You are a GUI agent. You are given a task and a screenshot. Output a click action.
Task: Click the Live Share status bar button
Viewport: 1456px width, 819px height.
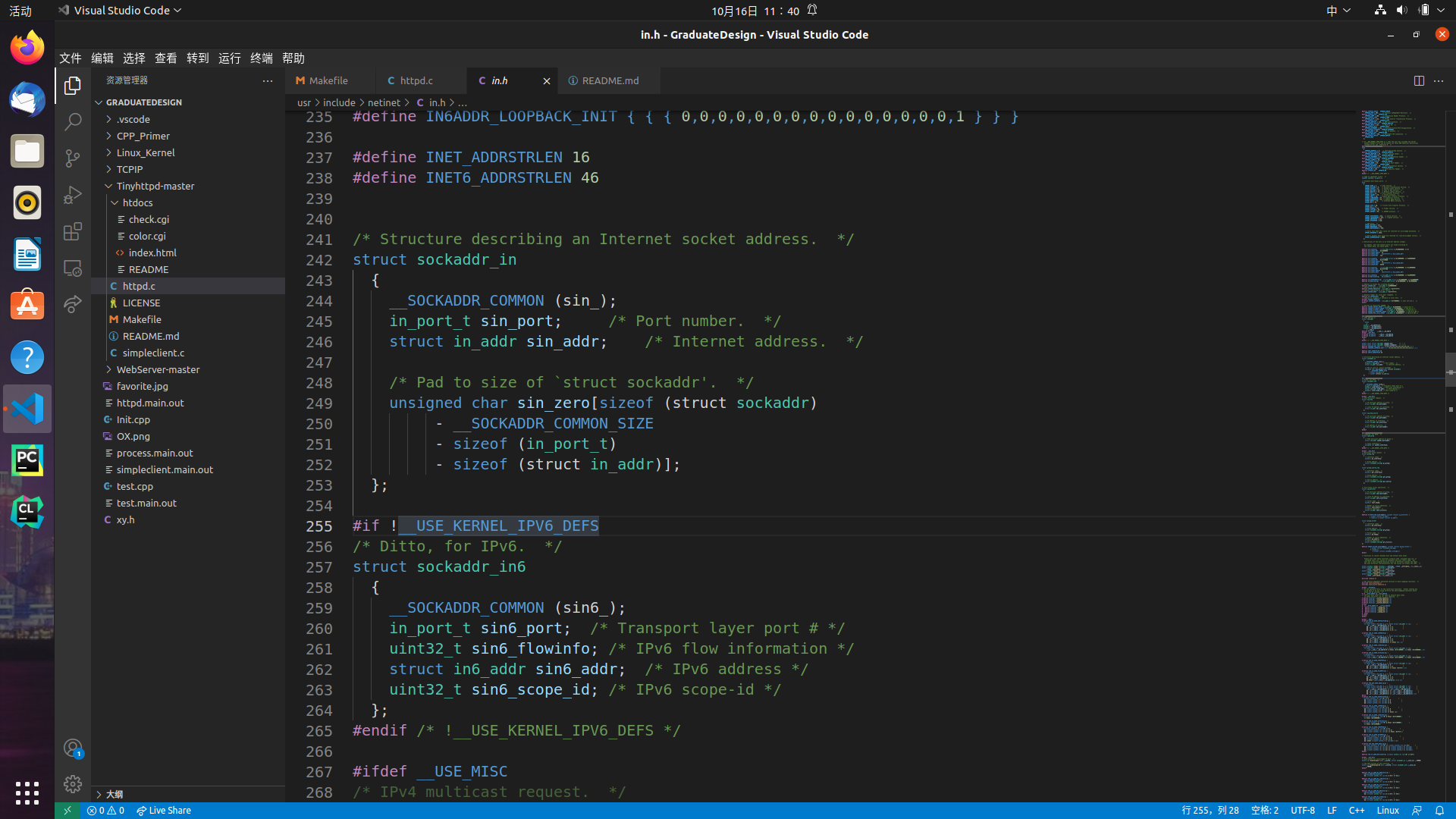pyautogui.click(x=164, y=810)
